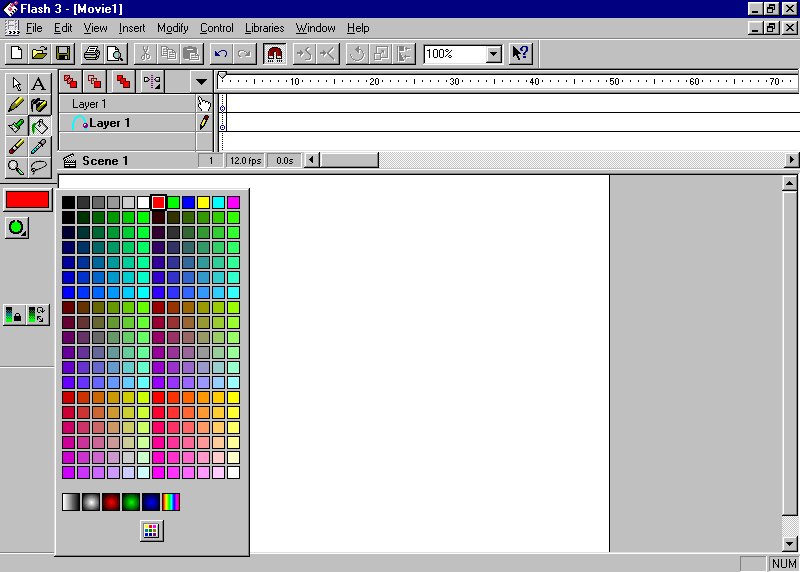Click the Scale toolbar button

381,54
